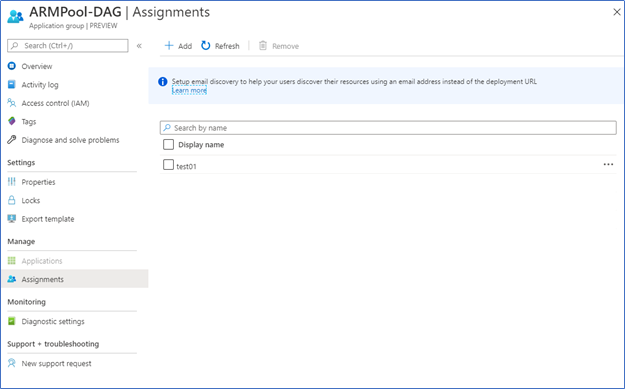
Task: Select Access control (IAM) icon
Action: point(12,103)
